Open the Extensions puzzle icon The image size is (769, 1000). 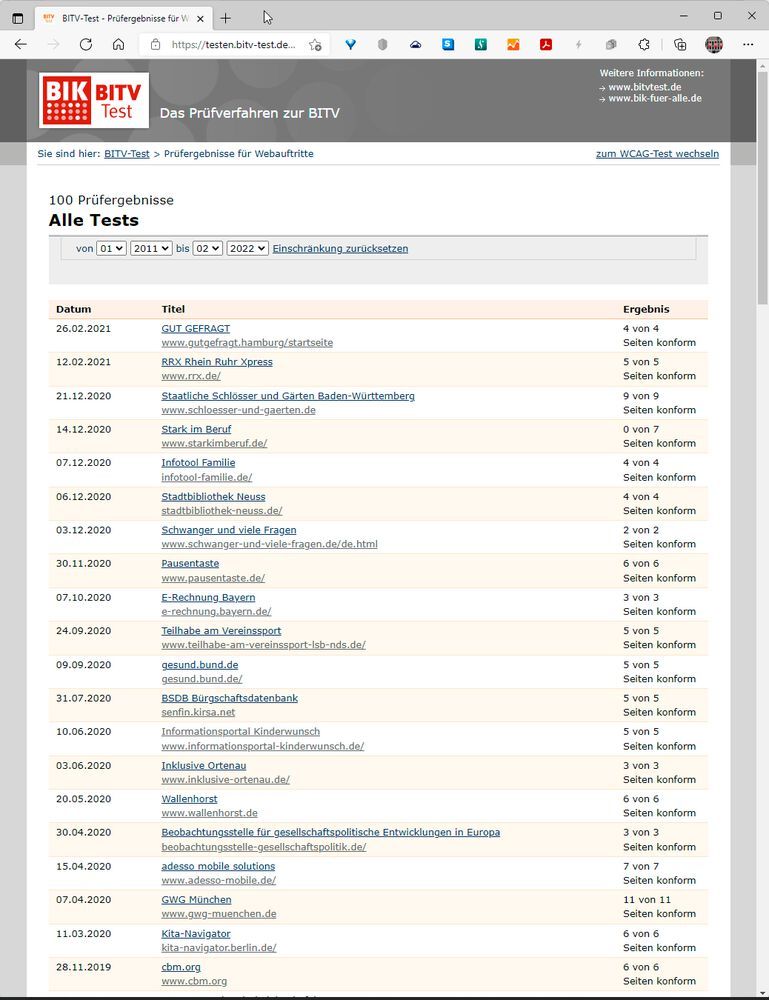click(x=644, y=44)
